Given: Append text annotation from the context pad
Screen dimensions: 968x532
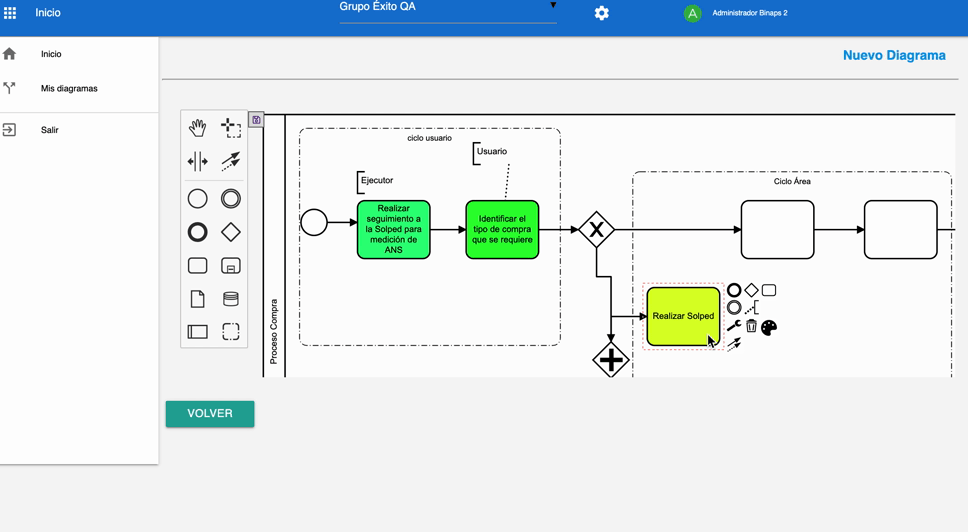Looking at the screenshot, I should click(x=751, y=309).
